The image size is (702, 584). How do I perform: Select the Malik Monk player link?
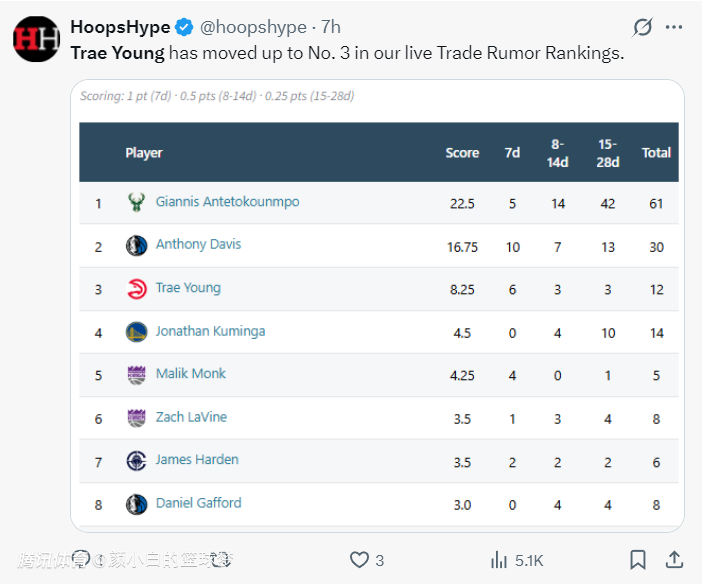[x=191, y=374]
